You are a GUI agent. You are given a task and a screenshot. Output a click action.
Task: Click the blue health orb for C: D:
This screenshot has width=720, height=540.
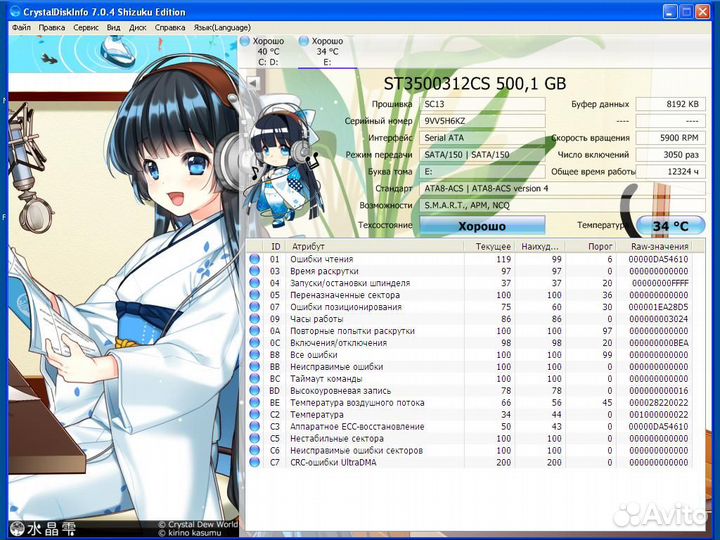[245, 41]
